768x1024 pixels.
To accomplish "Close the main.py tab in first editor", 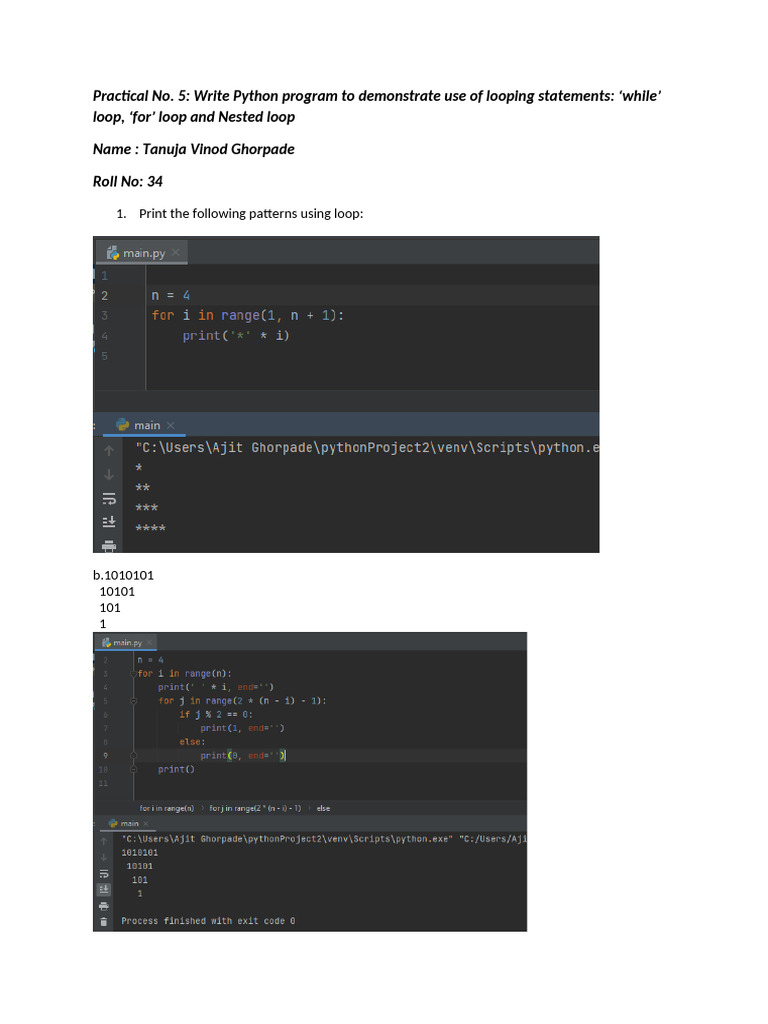I will (x=176, y=253).
